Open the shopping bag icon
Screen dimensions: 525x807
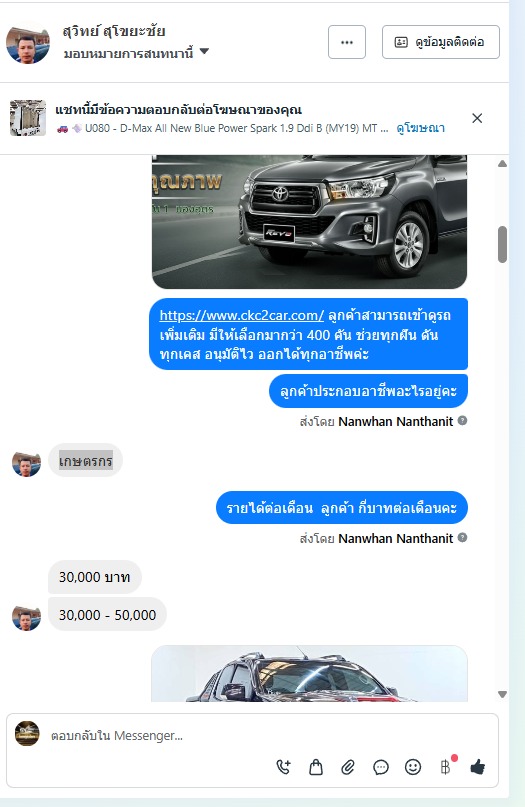[316, 767]
